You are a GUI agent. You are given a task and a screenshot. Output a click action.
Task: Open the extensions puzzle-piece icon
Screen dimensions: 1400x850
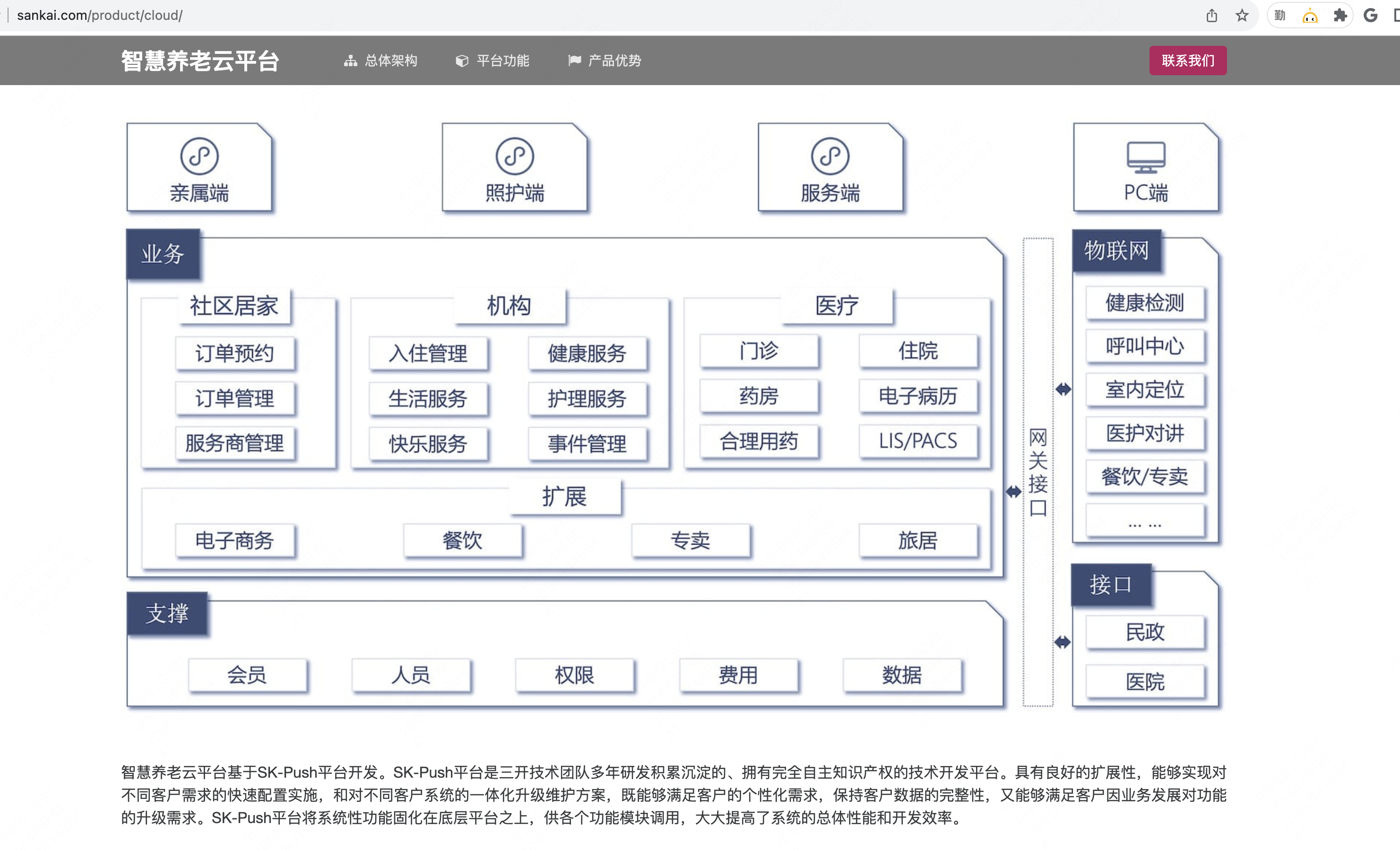pos(1340,15)
